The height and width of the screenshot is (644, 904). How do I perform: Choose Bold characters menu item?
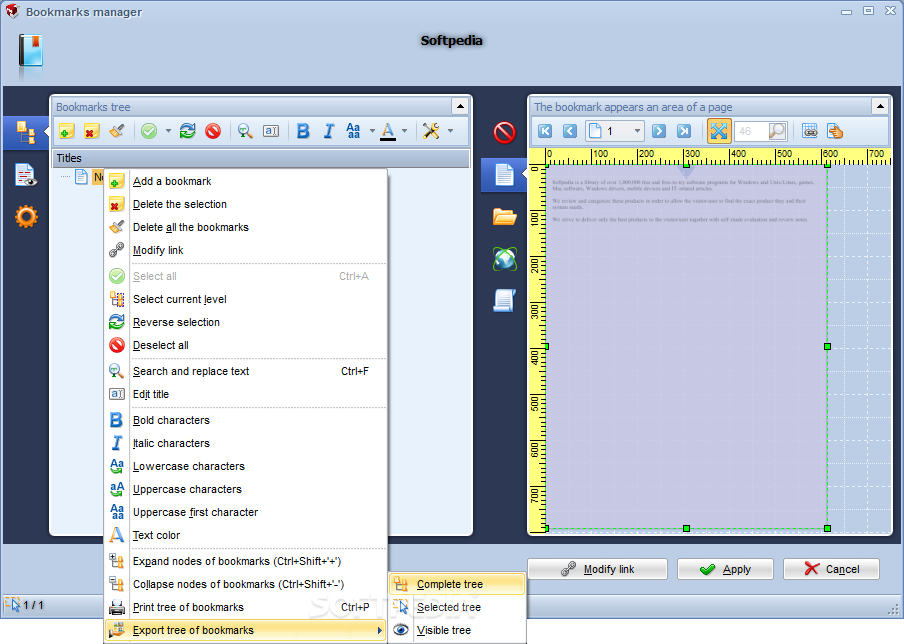246,420
